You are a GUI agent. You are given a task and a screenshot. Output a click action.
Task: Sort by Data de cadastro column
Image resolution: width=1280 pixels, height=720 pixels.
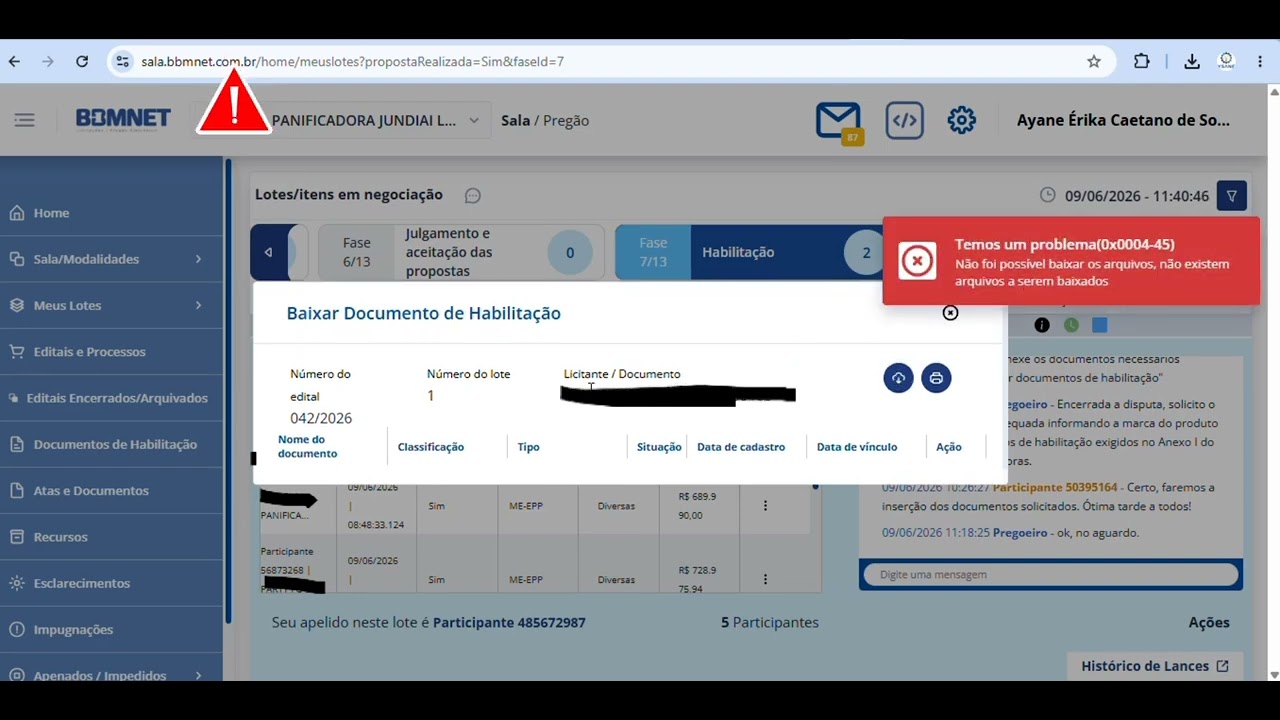point(741,447)
